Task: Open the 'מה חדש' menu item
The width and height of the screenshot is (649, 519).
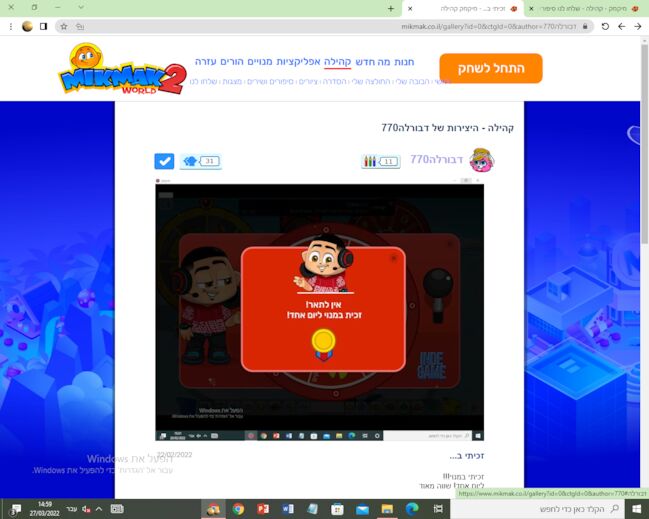Action: tap(373, 62)
